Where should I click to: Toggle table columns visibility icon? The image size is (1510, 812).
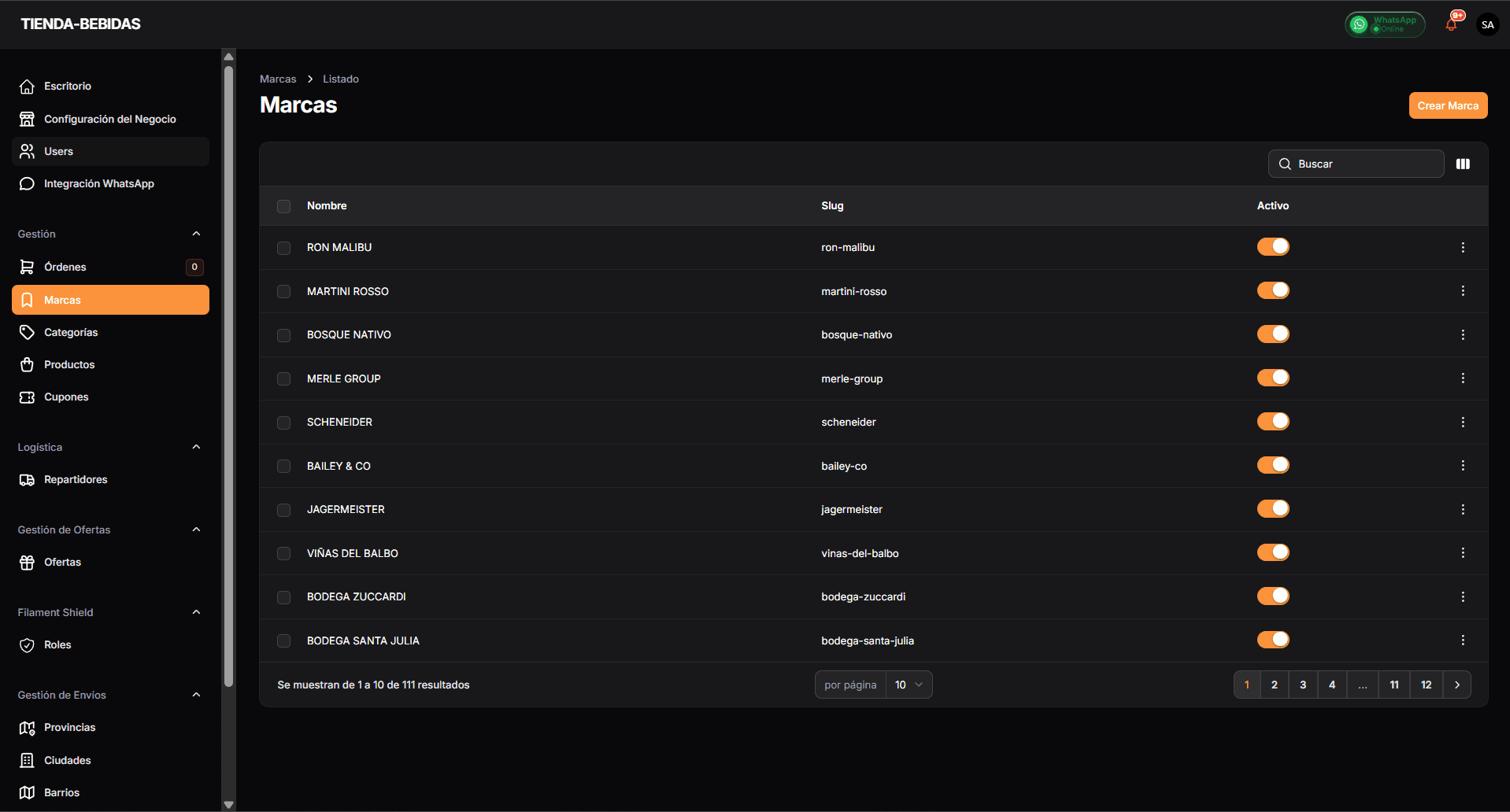(1463, 164)
